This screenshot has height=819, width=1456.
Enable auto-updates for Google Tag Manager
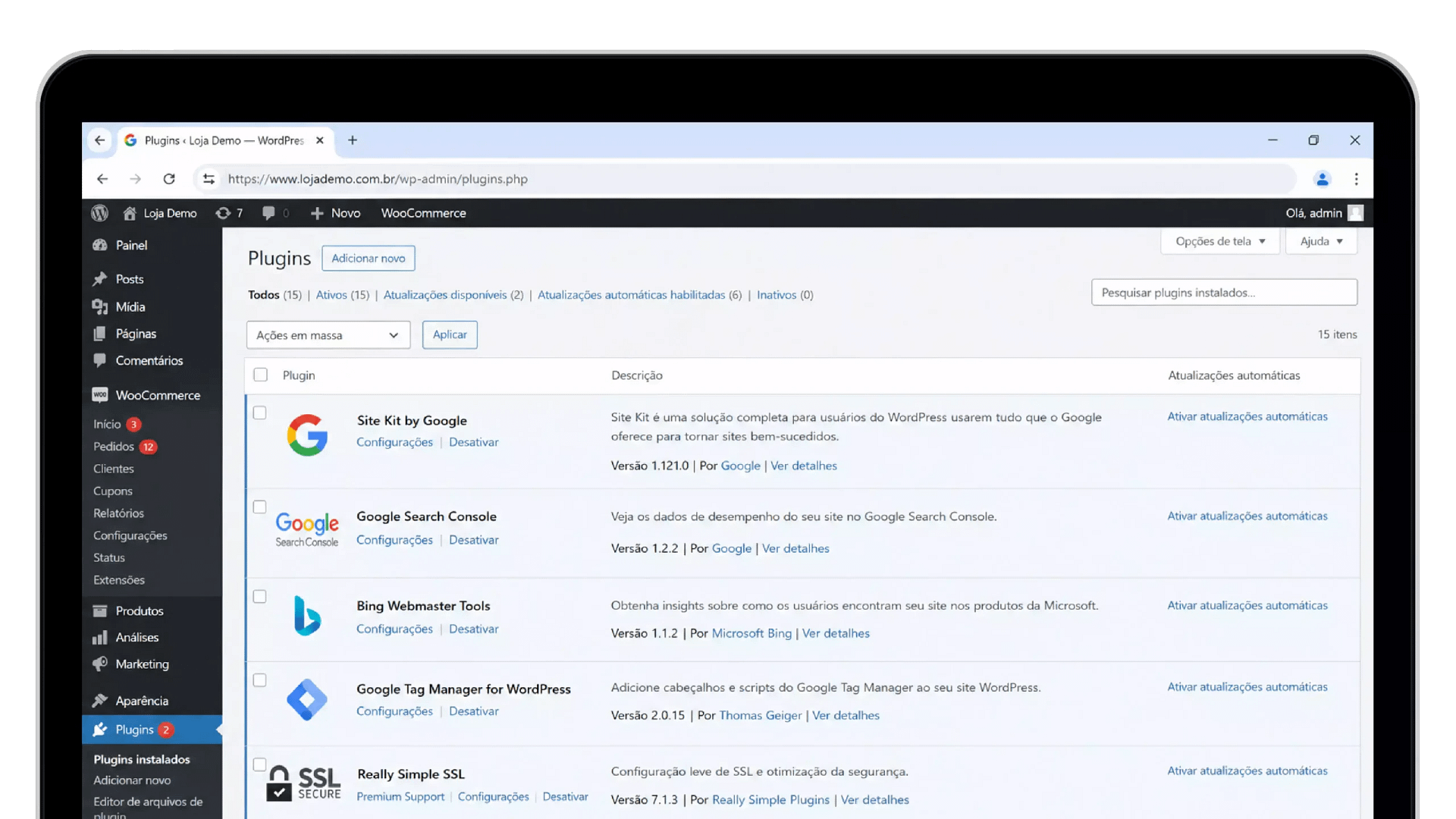click(x=1247, y=687)
